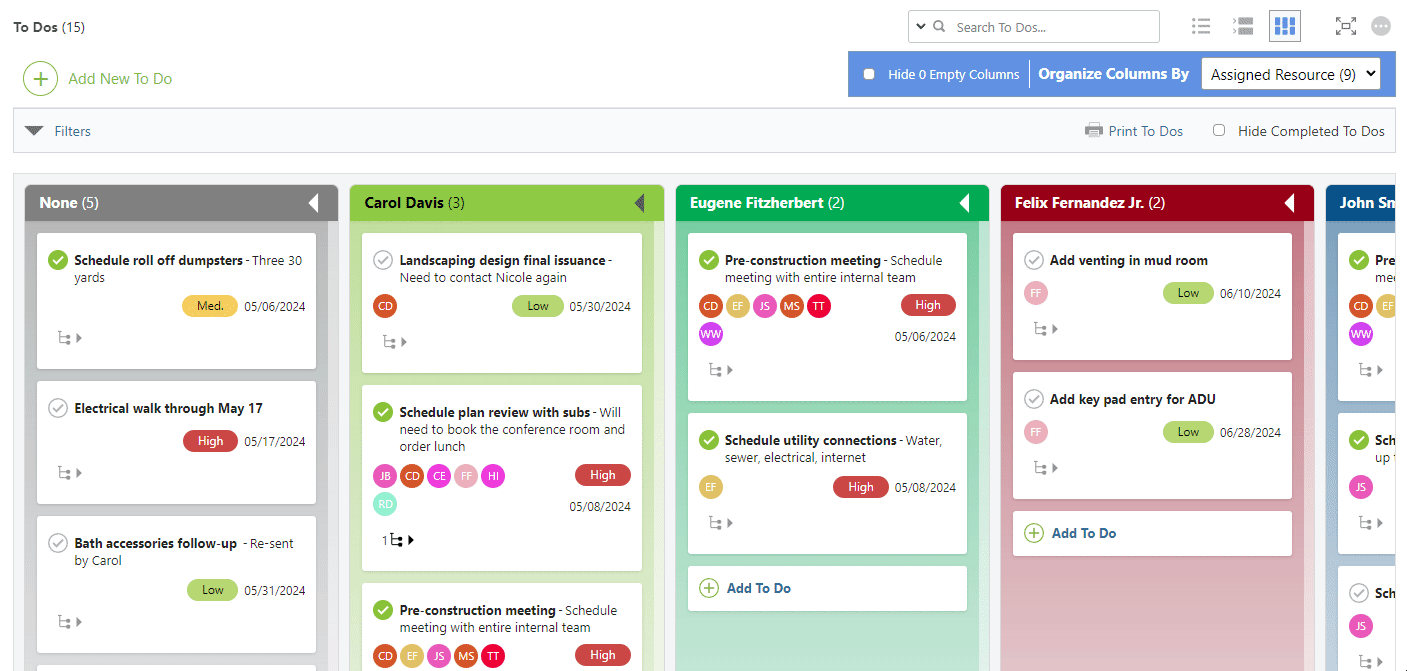This screenshot has width=1407, height=671.
Task: Collapse the Carol Davis column
Action: (x=639, y=203)
